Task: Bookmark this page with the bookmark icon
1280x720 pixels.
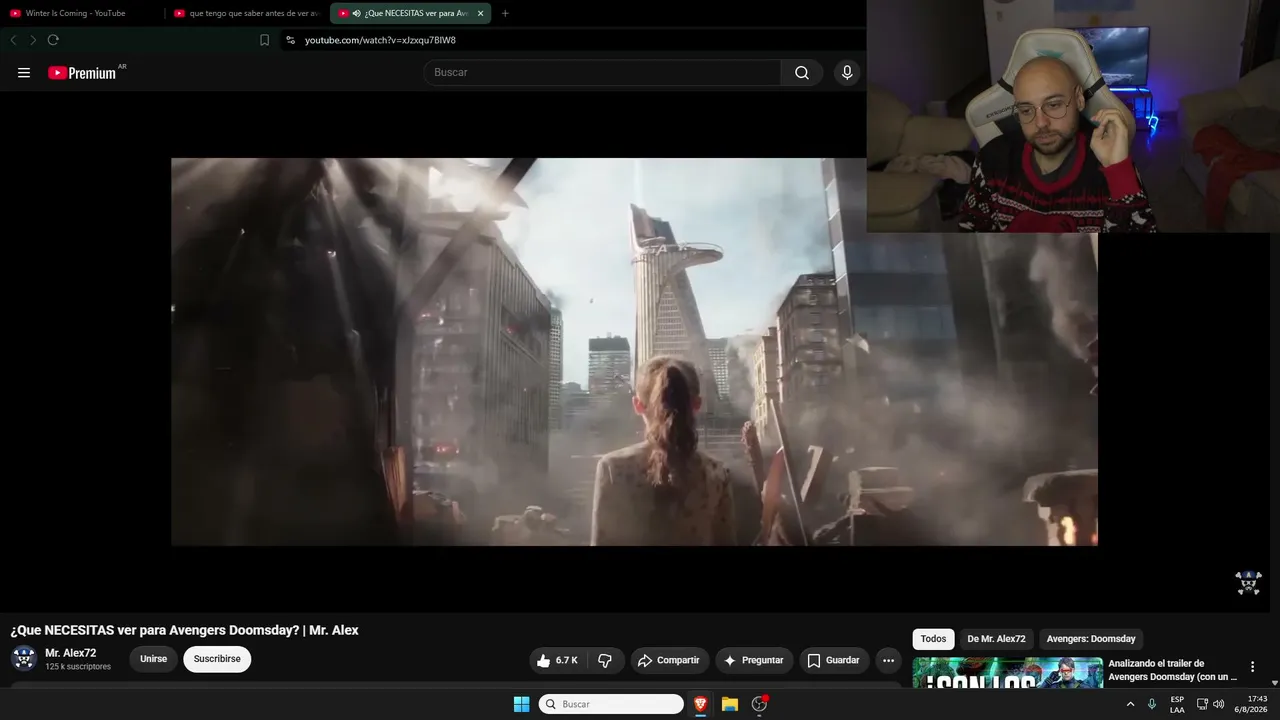Action: click(x=264, y=40)
